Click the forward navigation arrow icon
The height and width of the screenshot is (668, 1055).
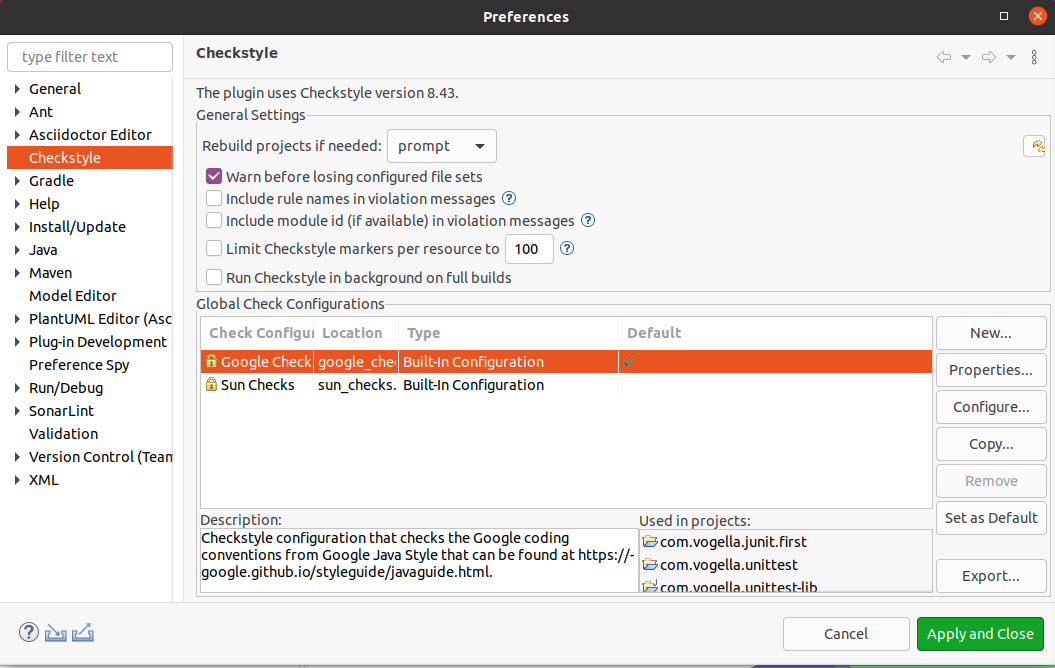[x=988, y=57]
